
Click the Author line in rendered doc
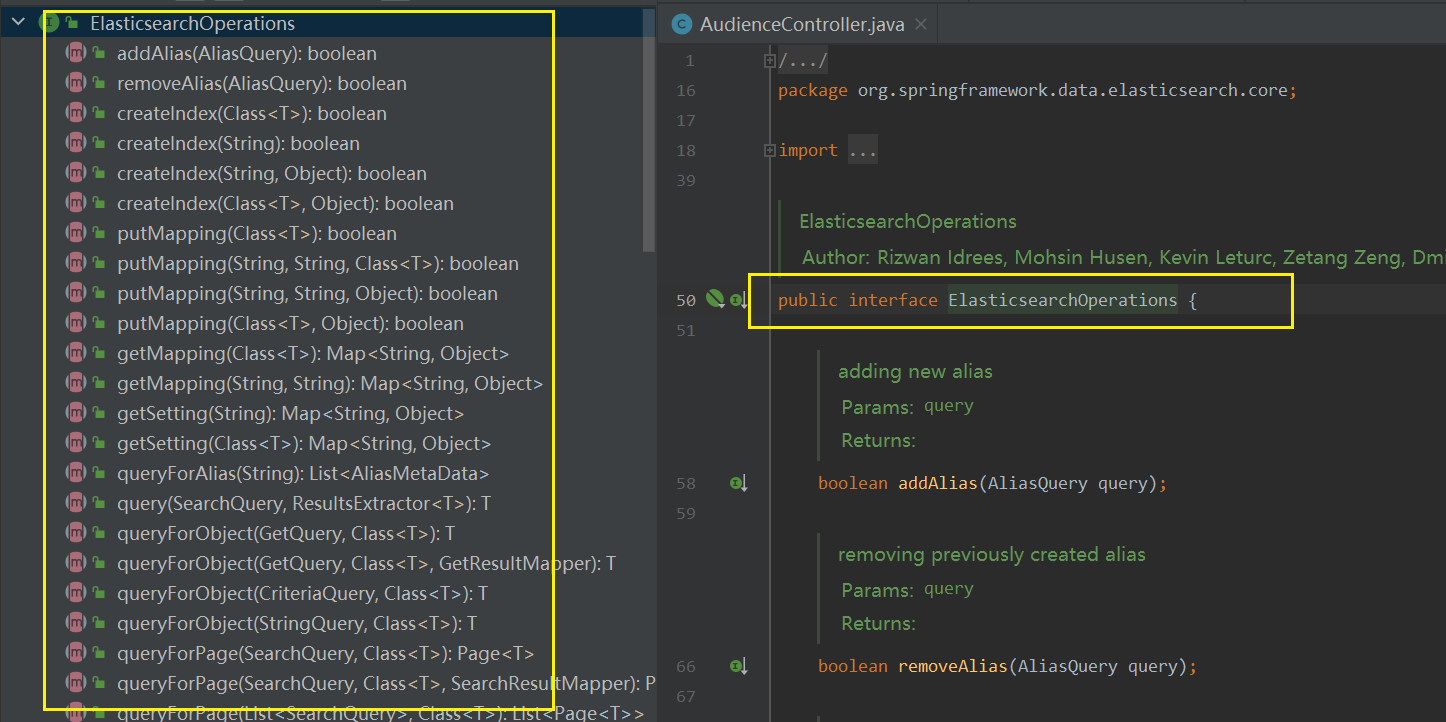tap(1123, 257)
